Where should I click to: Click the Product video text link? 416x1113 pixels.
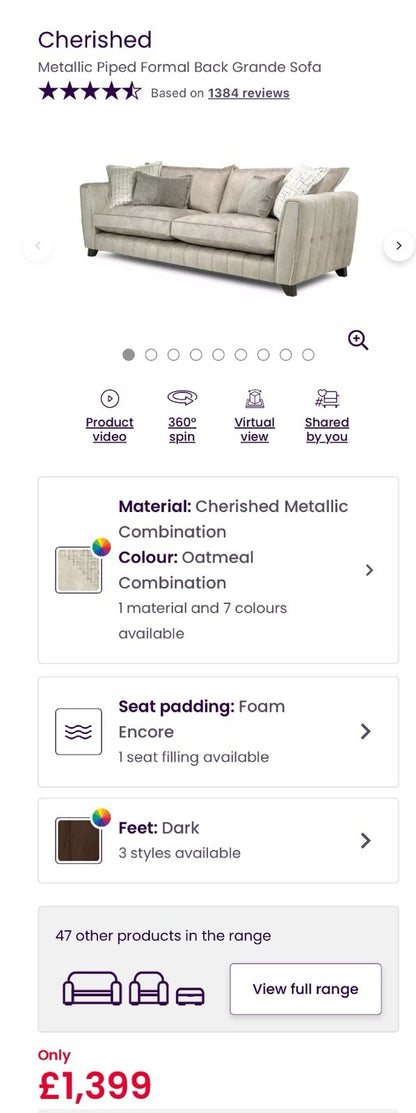[x=109, y=429]
